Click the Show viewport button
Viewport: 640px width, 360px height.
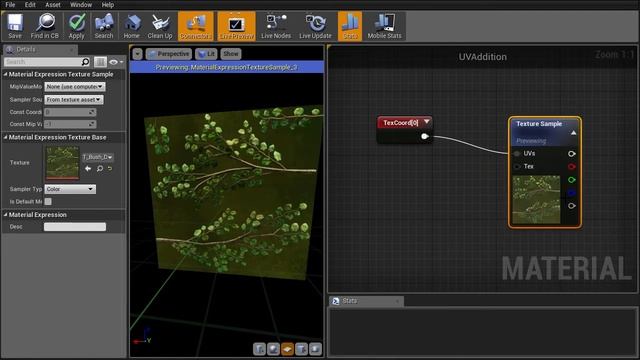pyautogui.click(x=231, y=54)
